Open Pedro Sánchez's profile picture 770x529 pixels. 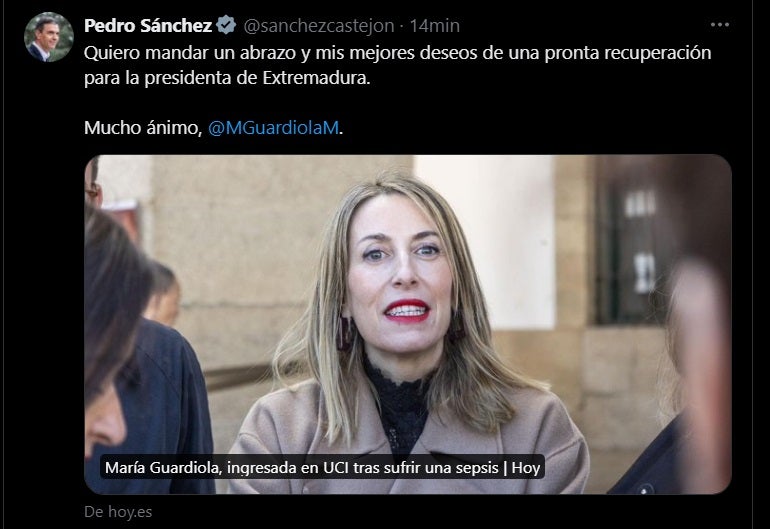[x=49, y=37]
